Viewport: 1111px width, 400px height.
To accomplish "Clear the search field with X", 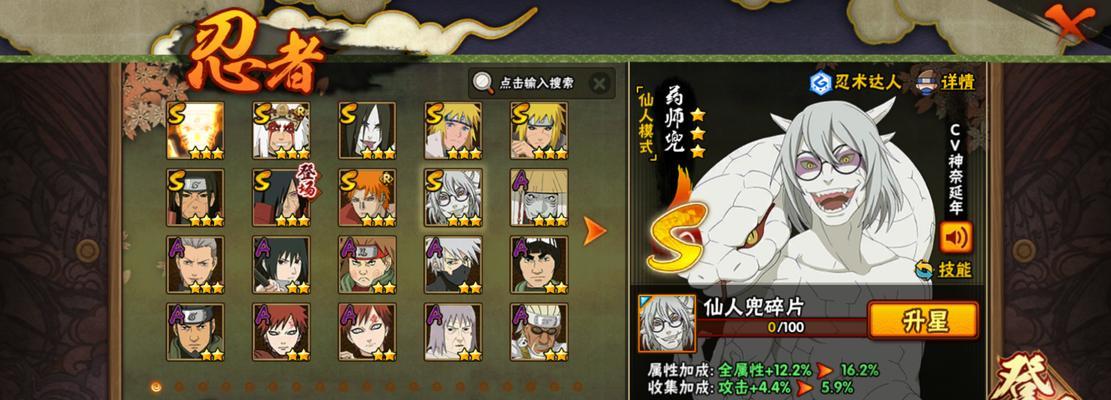I will (599, 84).
